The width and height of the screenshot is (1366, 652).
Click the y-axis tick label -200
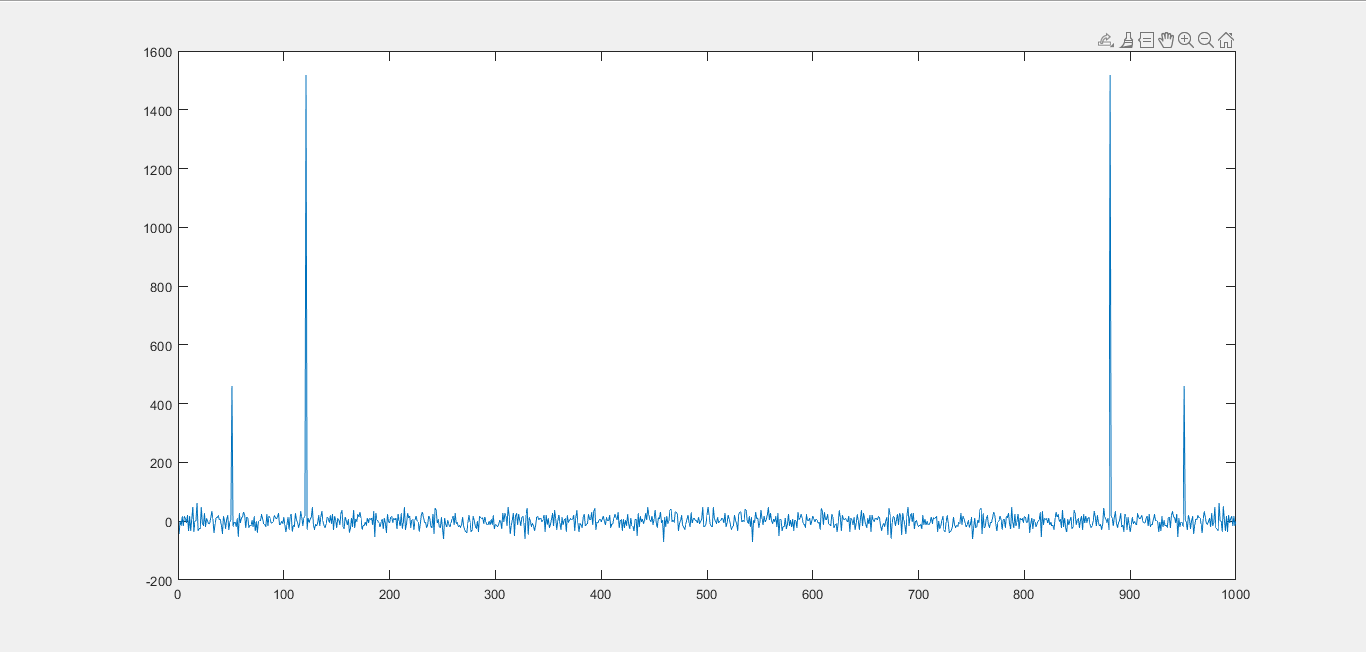160,581
